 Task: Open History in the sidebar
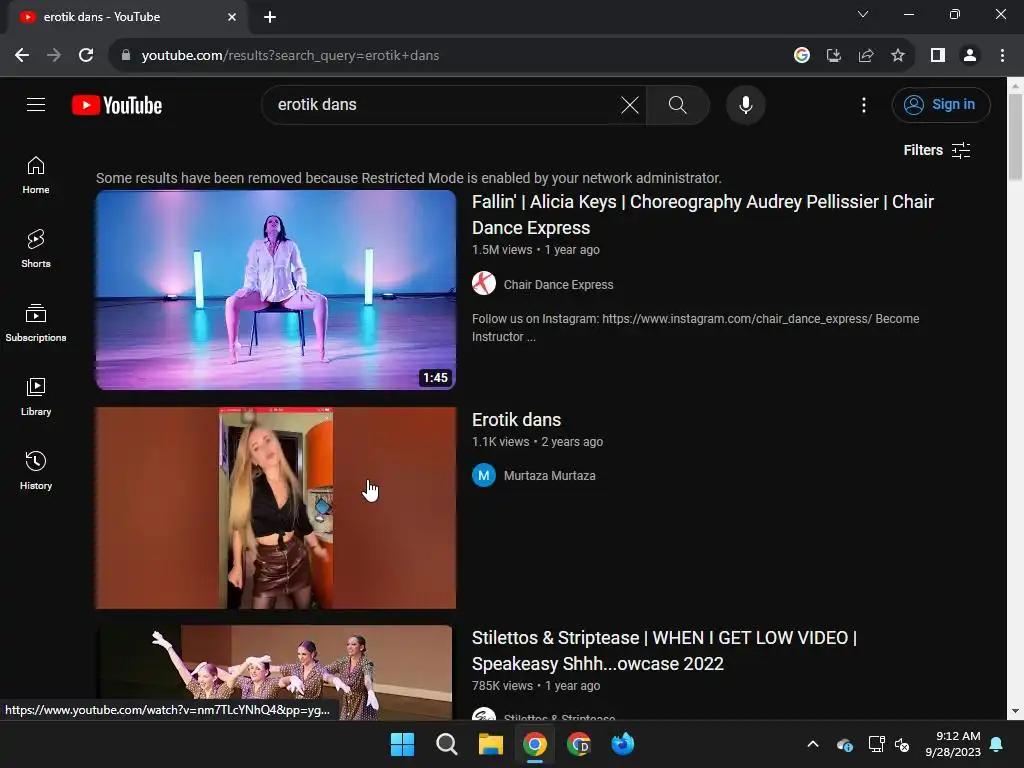36,470
